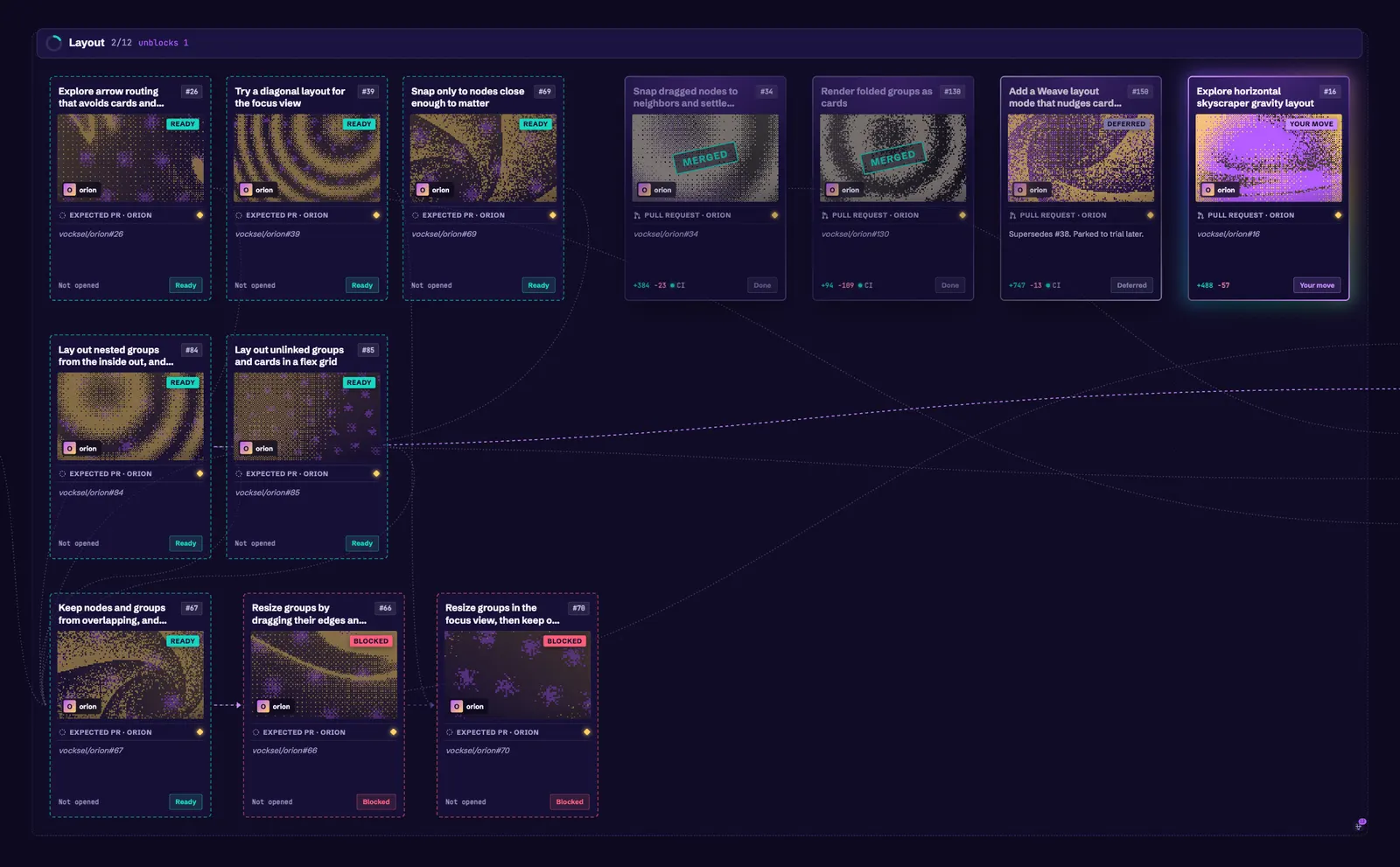Image resolution: width=1400 pixels, height=867 pixels.
Task: Click orion avatar on card #26
Action: point(70,190)
